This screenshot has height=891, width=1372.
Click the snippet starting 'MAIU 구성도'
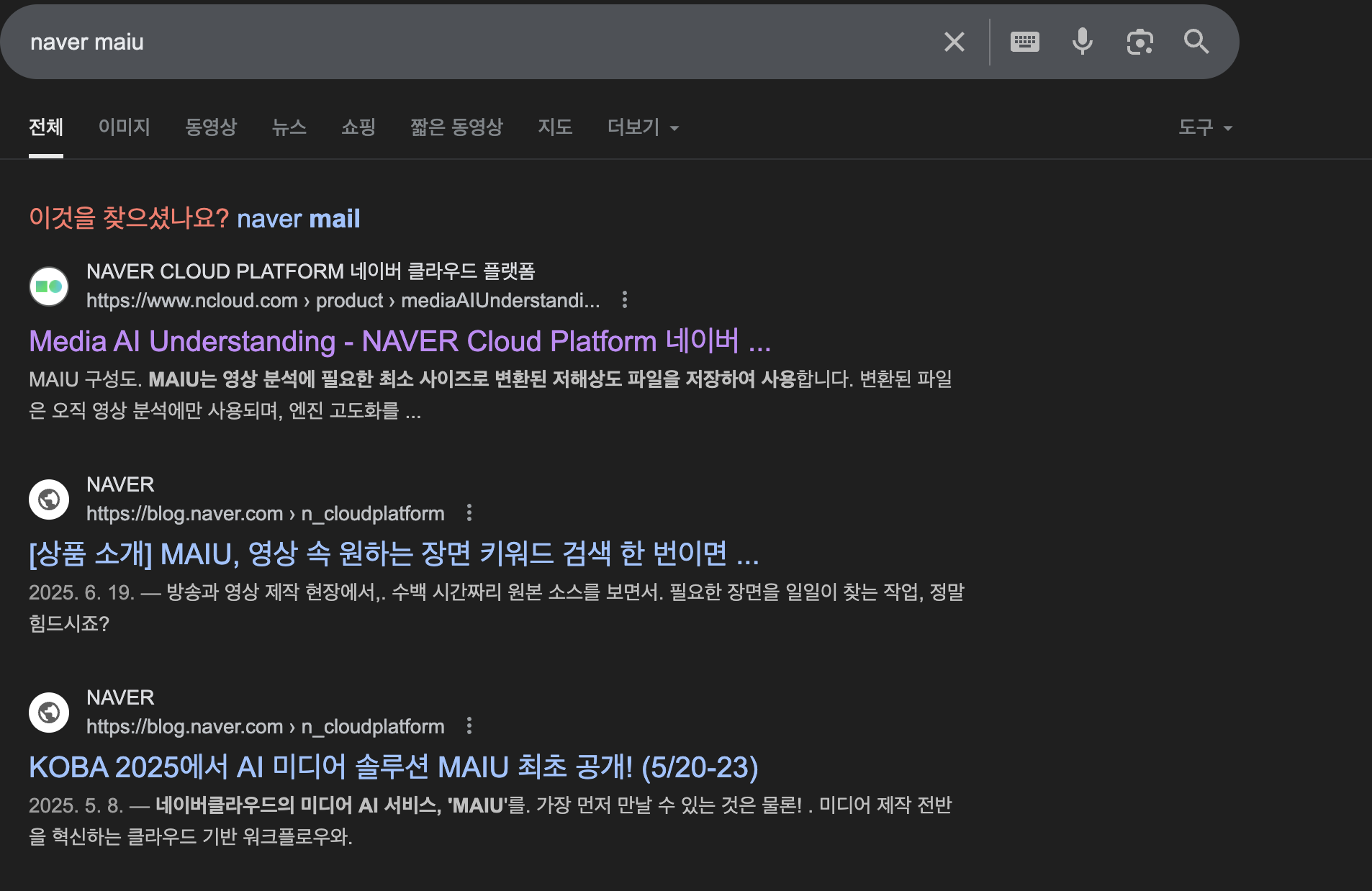coord(490,394)
